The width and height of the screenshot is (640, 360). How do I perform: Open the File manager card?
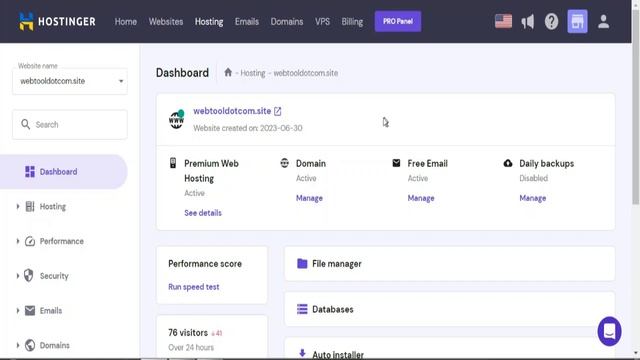tap(449, 264)
